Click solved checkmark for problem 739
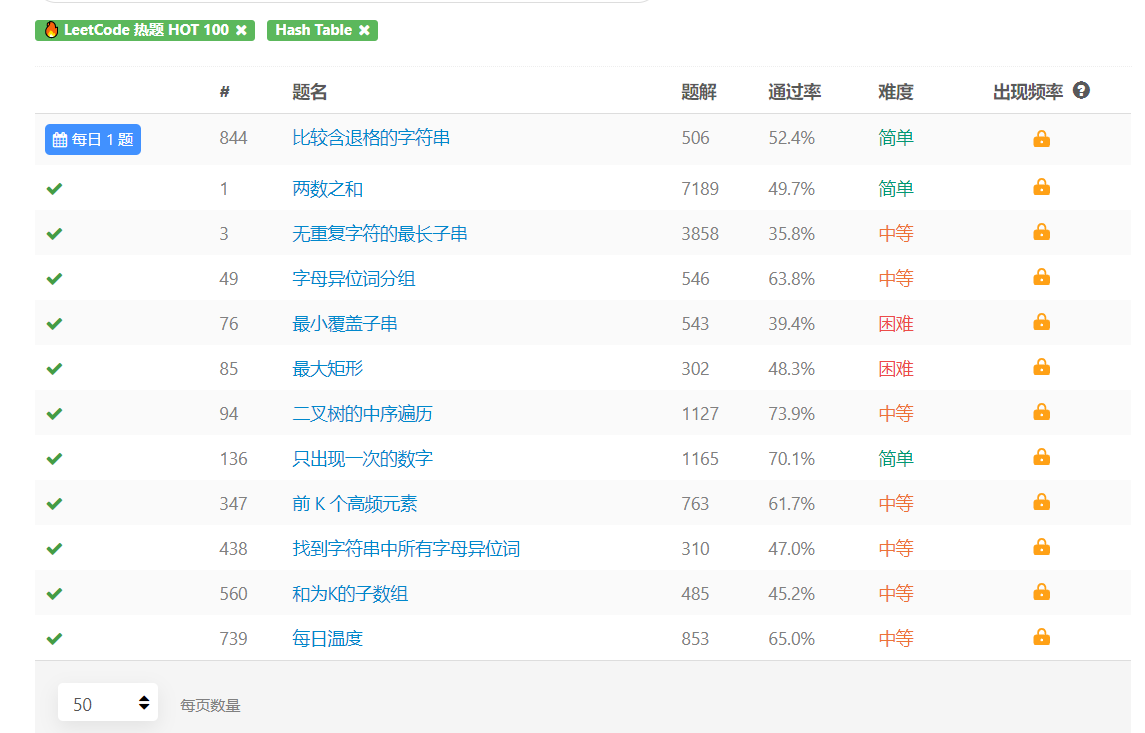This screenshot has height=733, width=1145. point(54,639)
